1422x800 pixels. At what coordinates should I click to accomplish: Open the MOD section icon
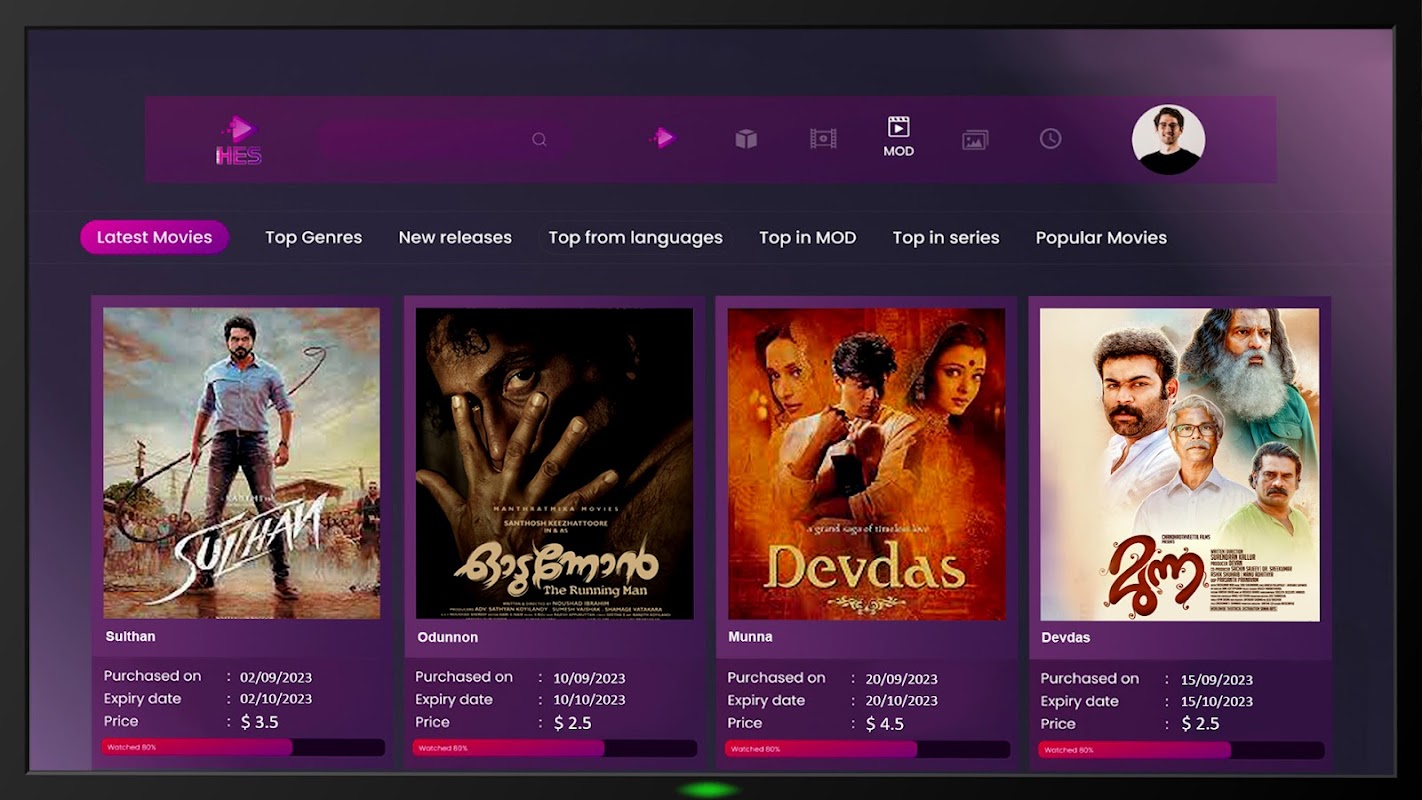(x=899, y=137)
